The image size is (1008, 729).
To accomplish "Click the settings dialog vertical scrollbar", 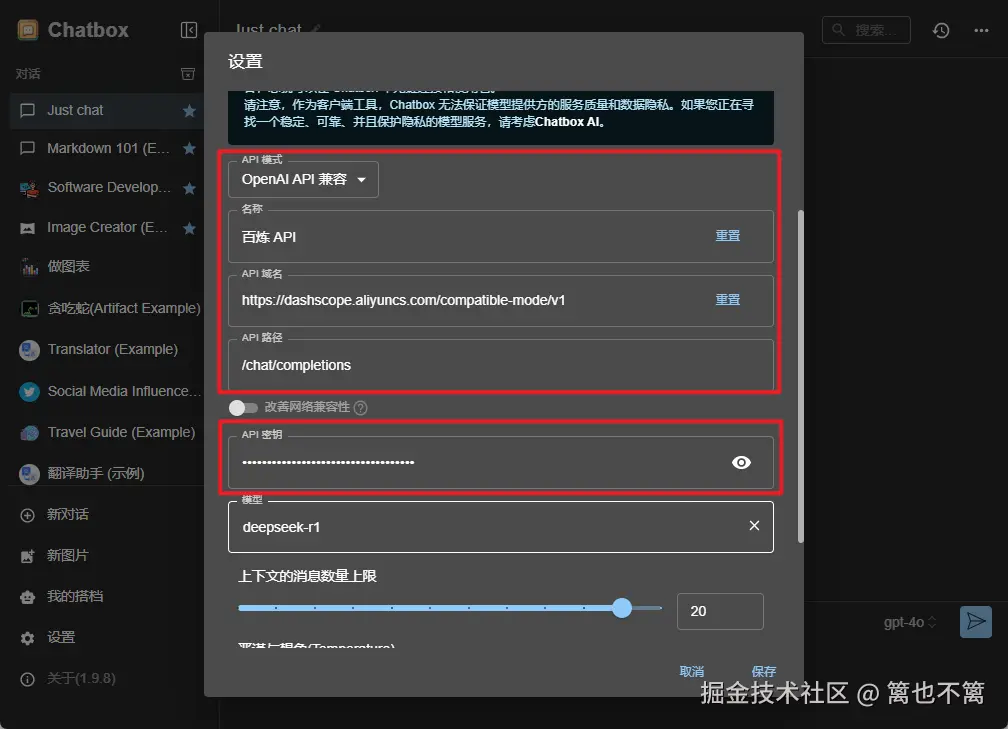I will (800, 376).
